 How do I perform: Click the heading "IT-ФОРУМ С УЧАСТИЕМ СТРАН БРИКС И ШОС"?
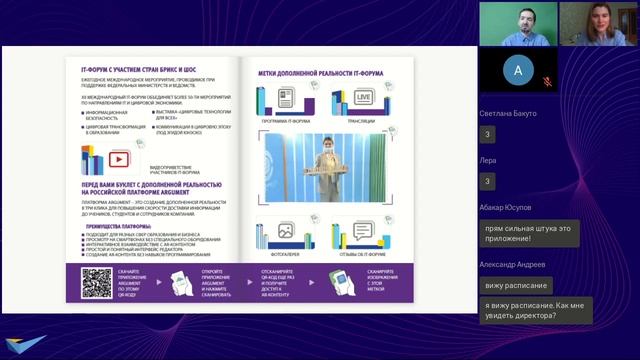[138, 70]
